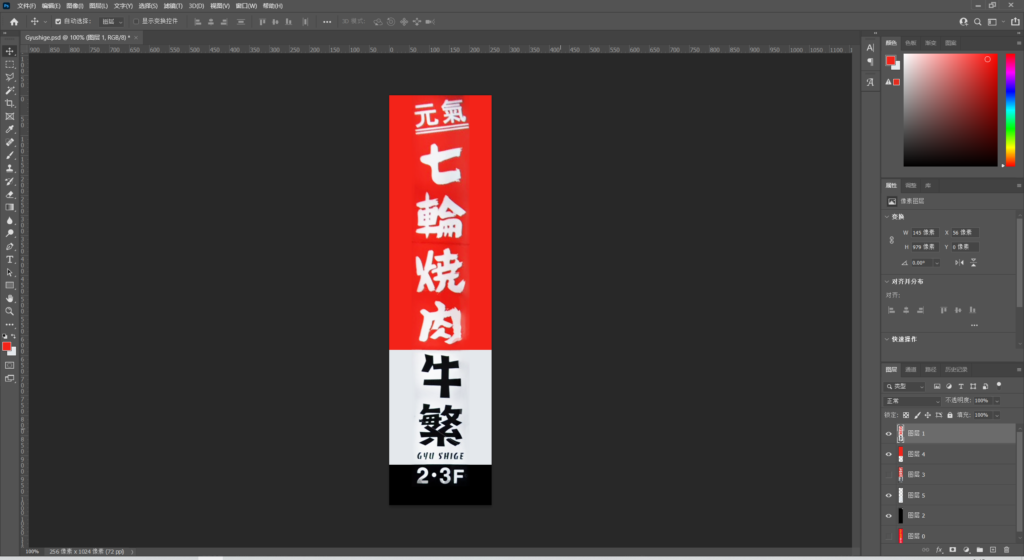Select the Gradient tool

(x=9, y=208)
